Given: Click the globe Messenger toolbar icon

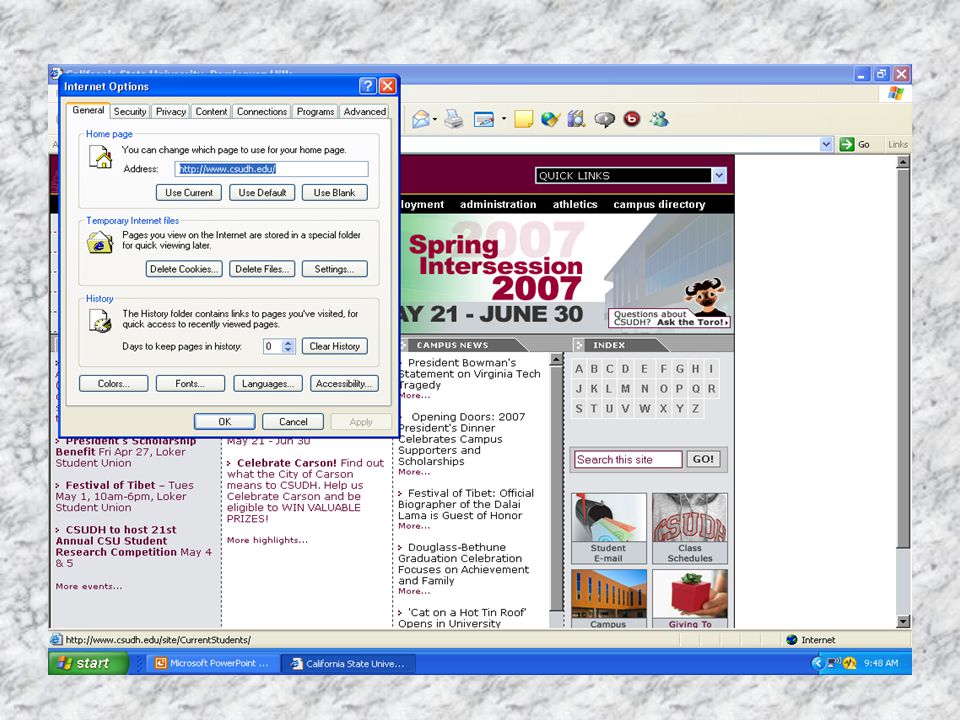Looking at the screenshot, I should 550,119.
